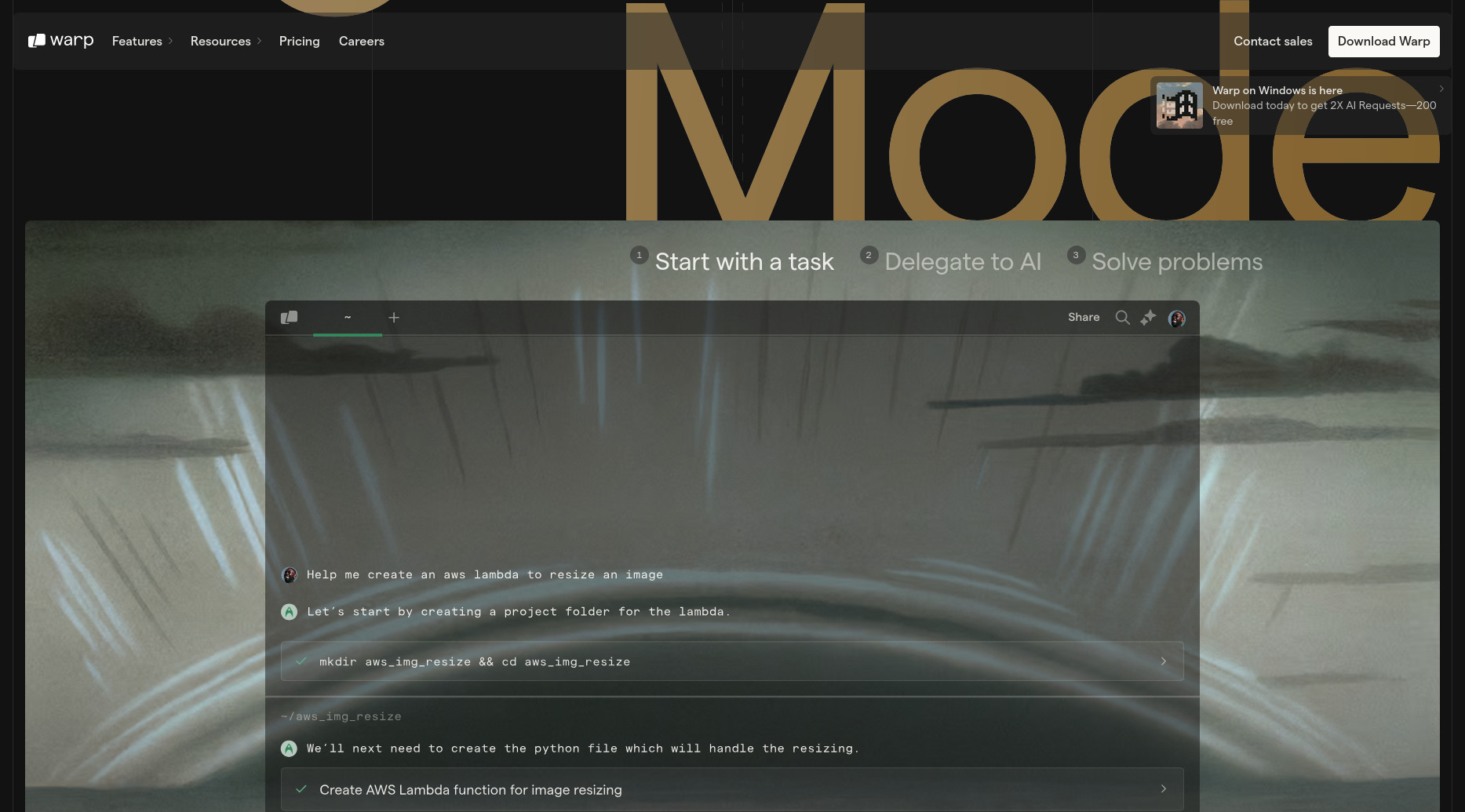Open the Careers page
1465x812 pixels.
tap(361, 41)
